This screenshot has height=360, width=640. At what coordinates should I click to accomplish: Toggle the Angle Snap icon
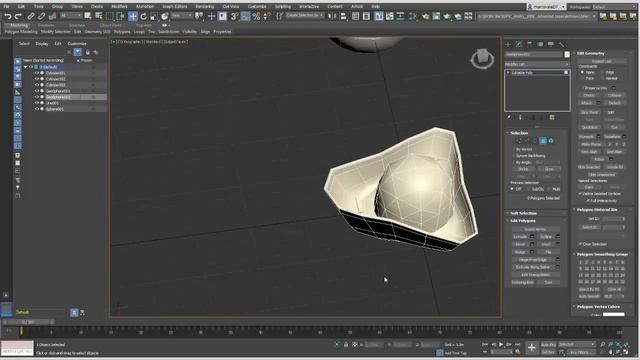(245, 16)
